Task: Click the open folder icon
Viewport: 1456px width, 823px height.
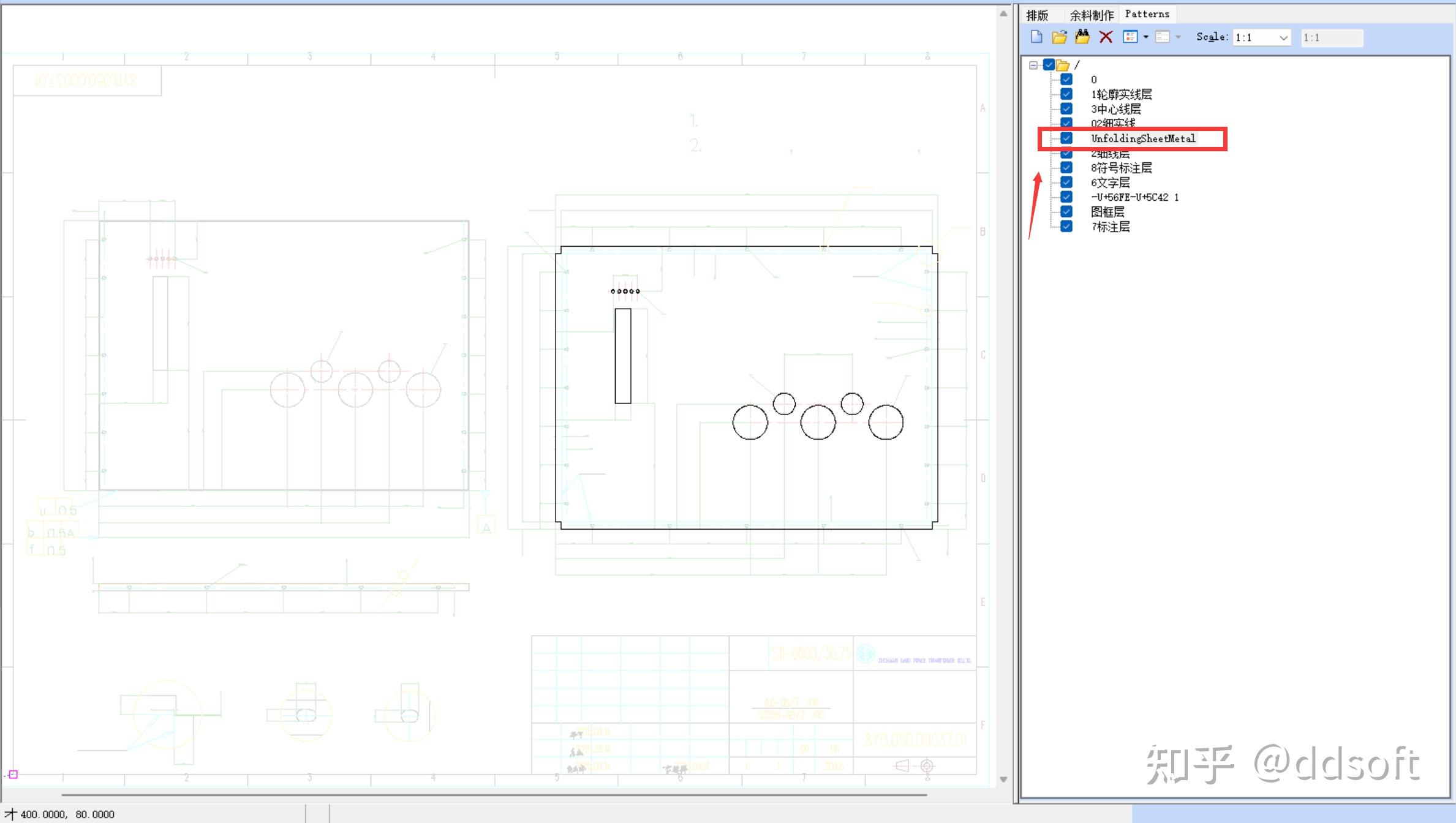Action: 1059,37
